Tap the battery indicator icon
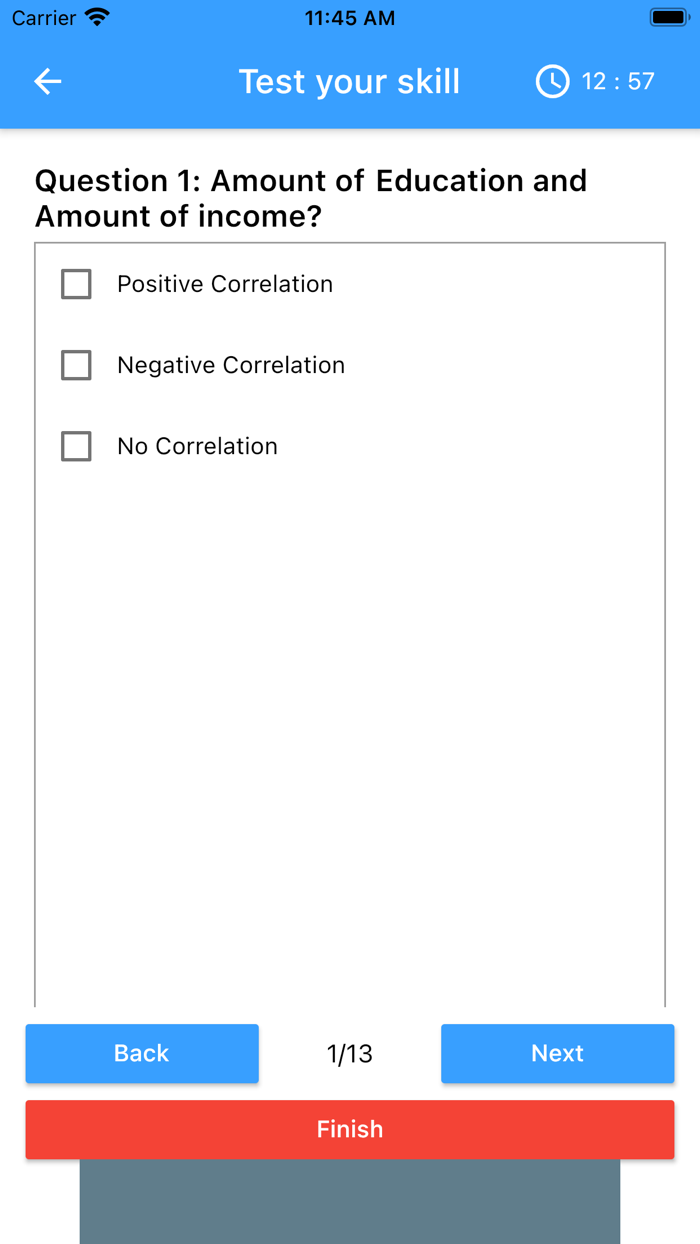Image resolution: width=700 pixels, height=1244 pixels. (x=667, y=17)
